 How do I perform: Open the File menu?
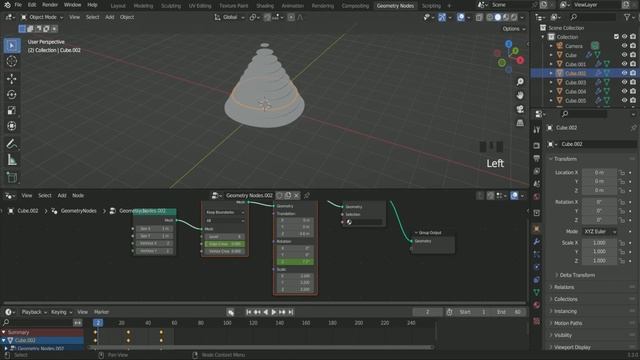[18, 5]
